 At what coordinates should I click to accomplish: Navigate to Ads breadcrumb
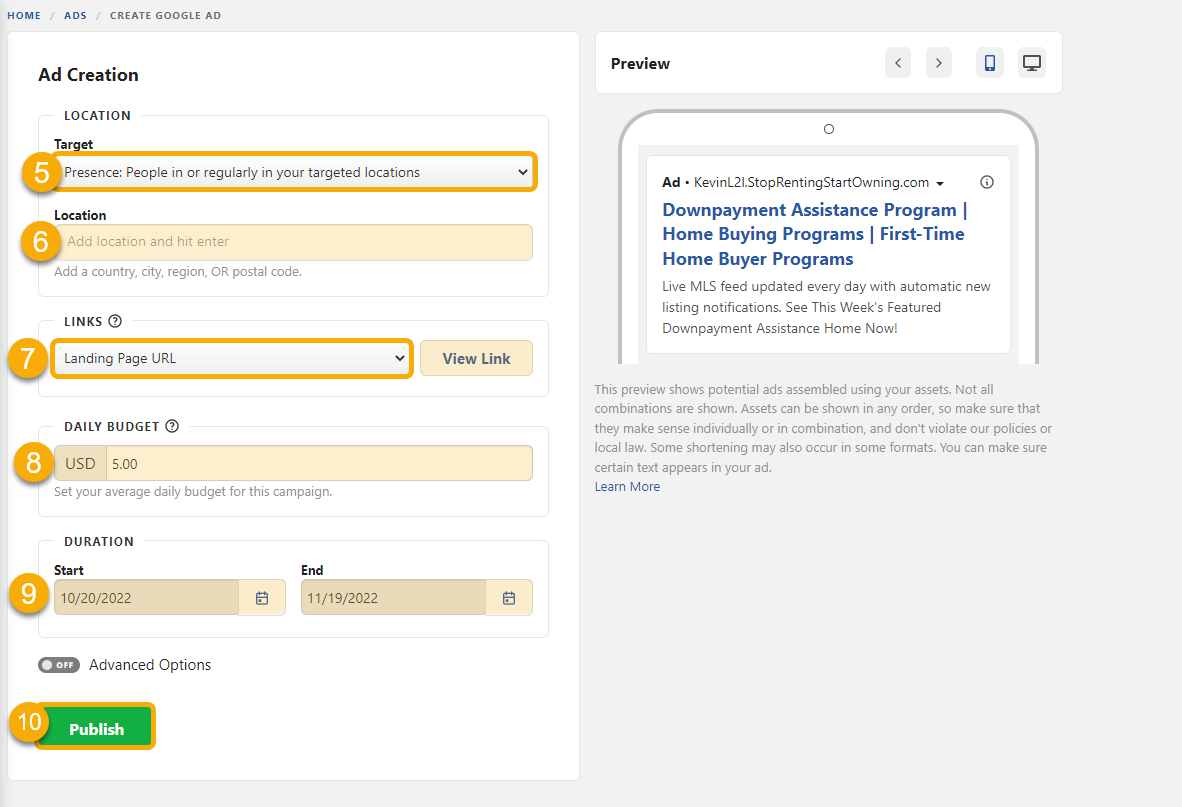76,16
